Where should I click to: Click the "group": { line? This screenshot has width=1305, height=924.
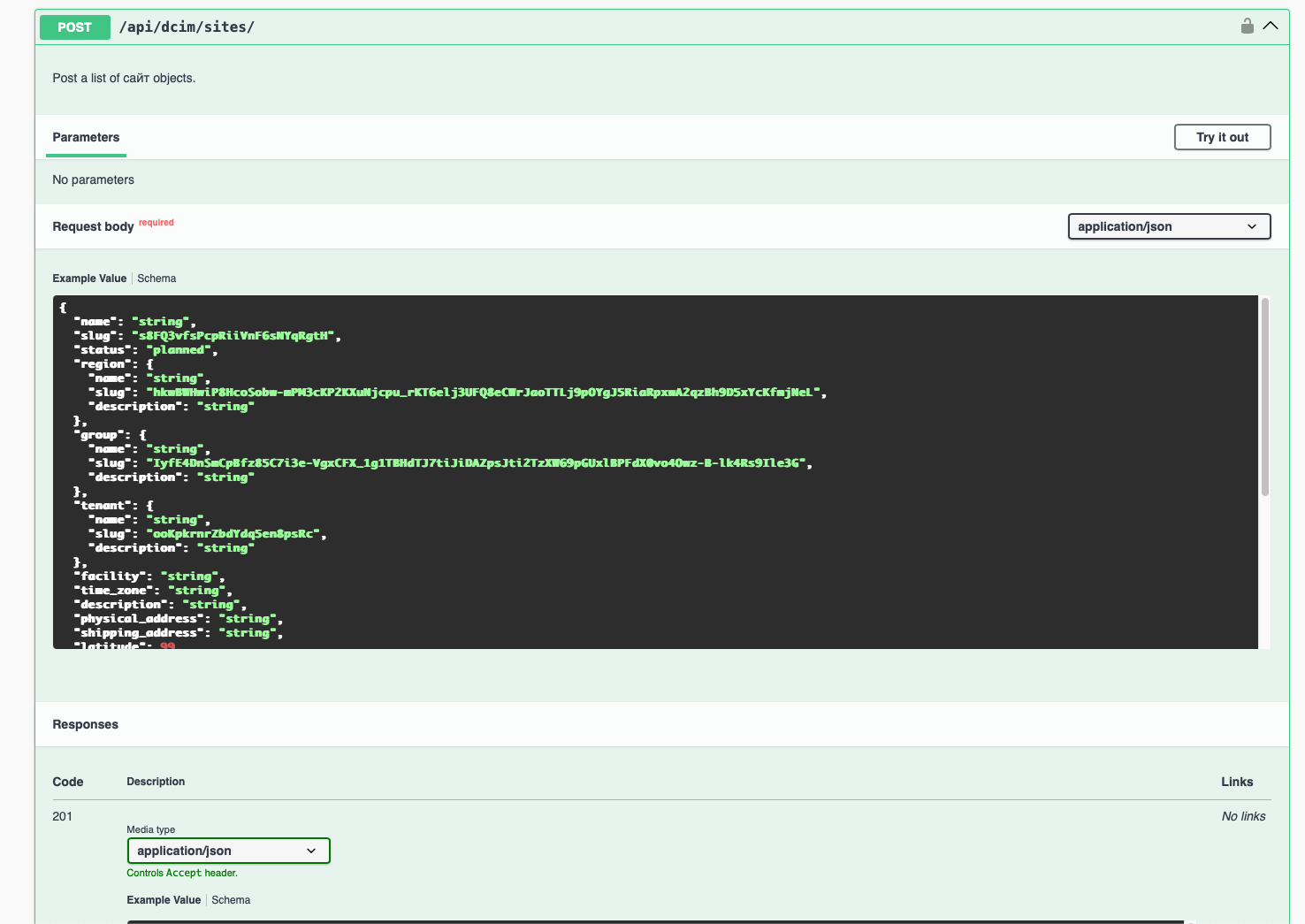110,435
